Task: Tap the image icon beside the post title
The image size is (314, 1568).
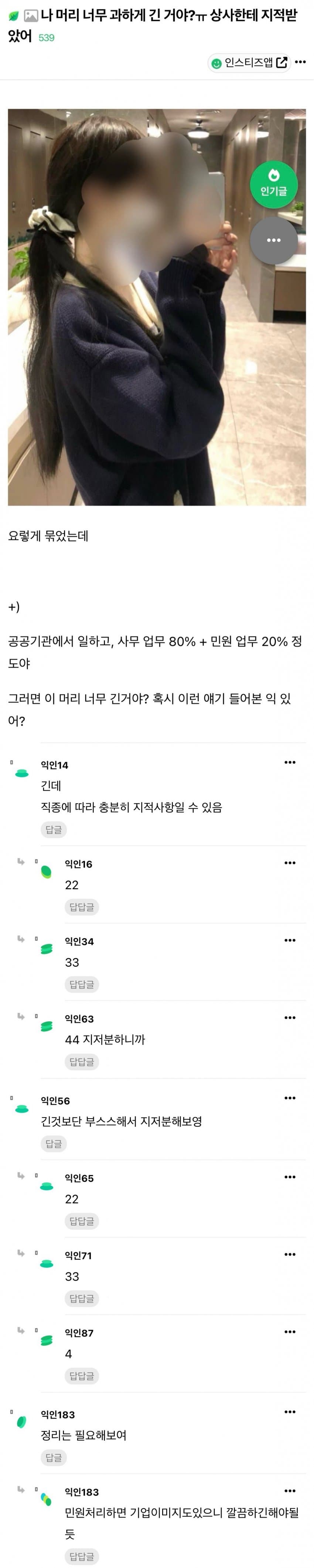Action: [31, 17]
